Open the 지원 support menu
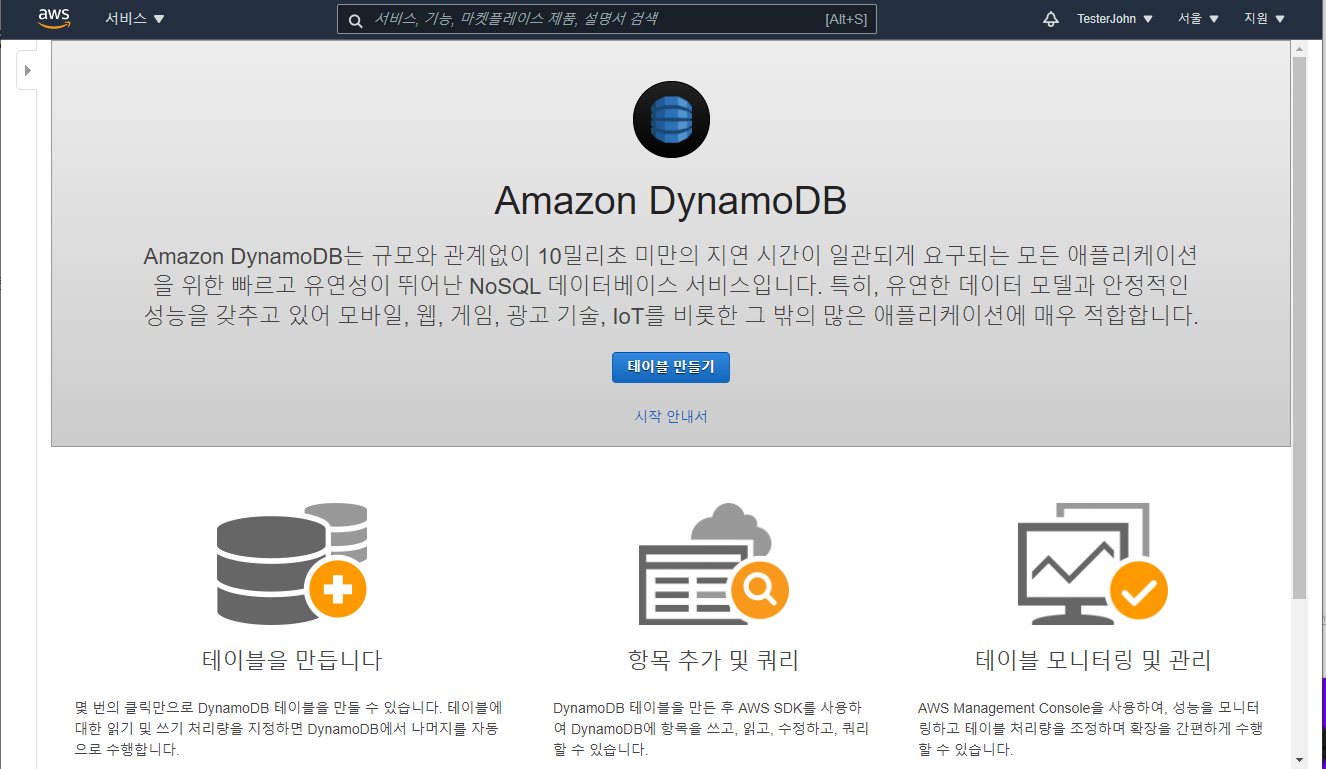This screenshot has height=769, width=1326. [x=1264, y=18]
